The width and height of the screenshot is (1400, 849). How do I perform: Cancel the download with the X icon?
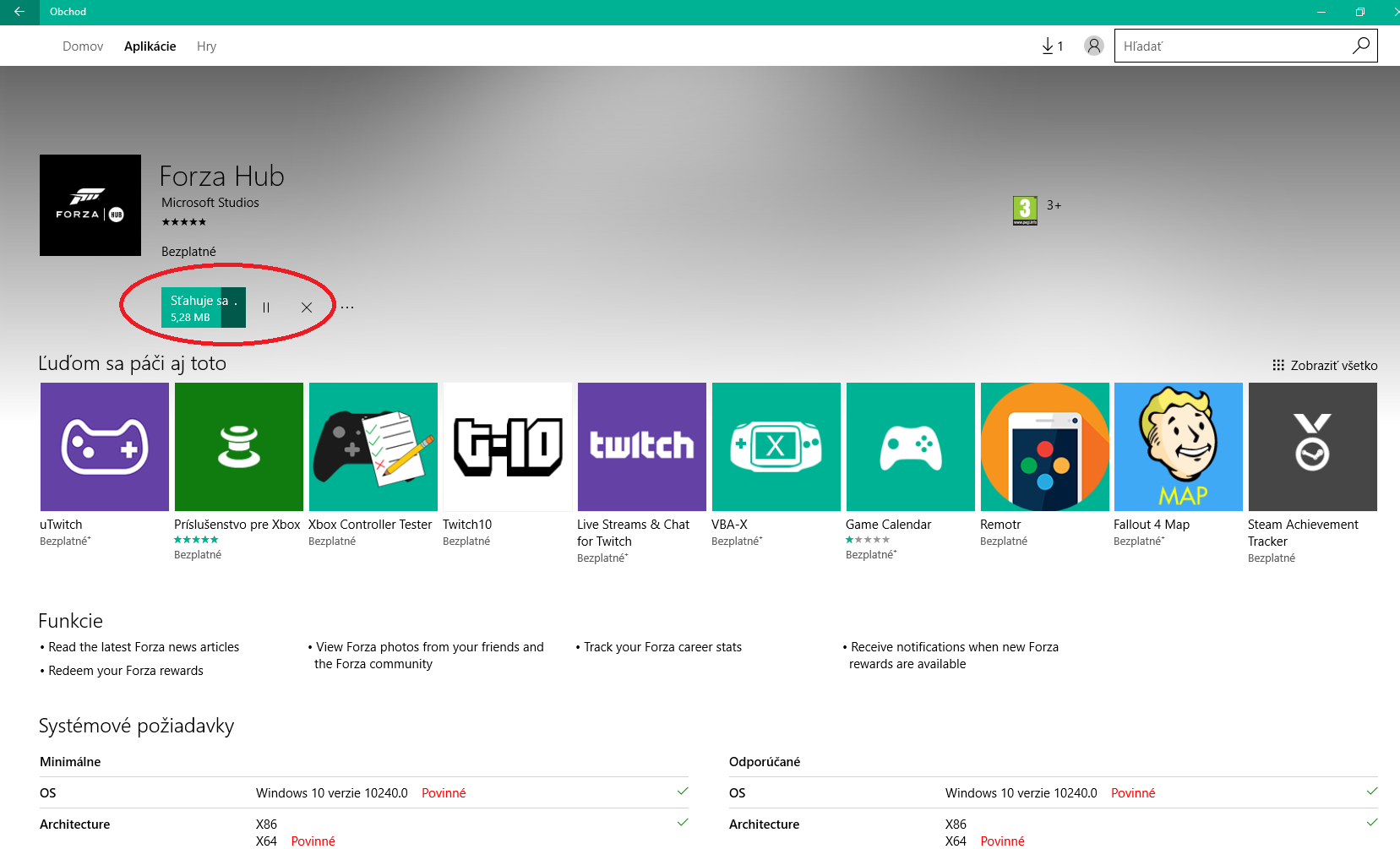[x=307, y=307]
